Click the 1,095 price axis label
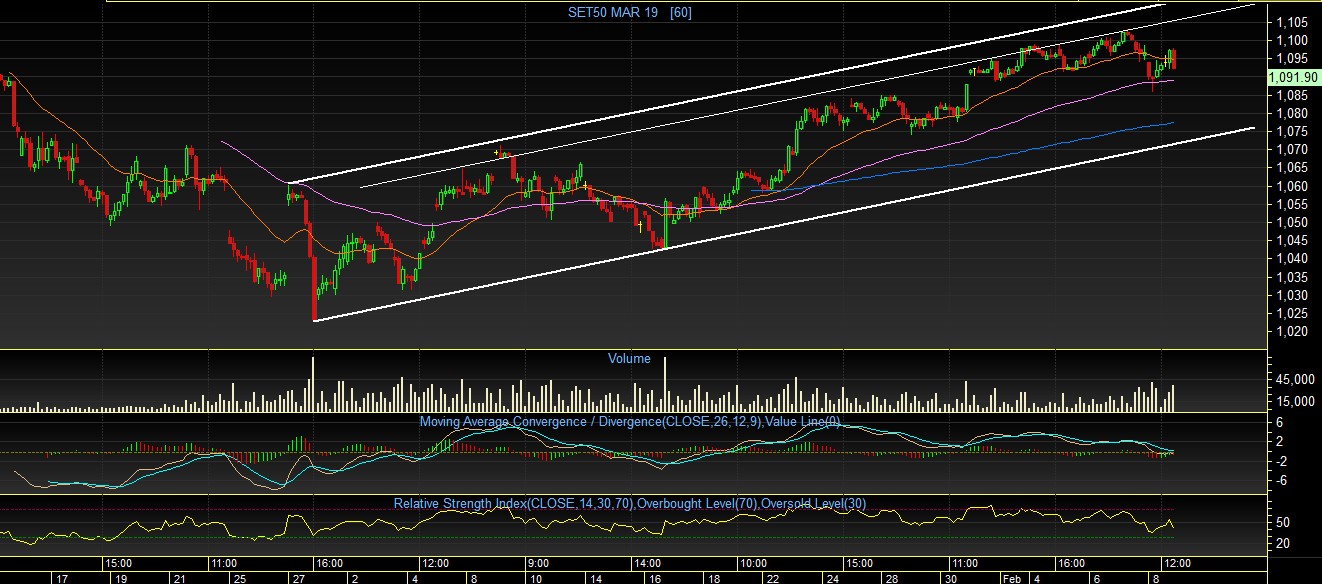 1292,58
